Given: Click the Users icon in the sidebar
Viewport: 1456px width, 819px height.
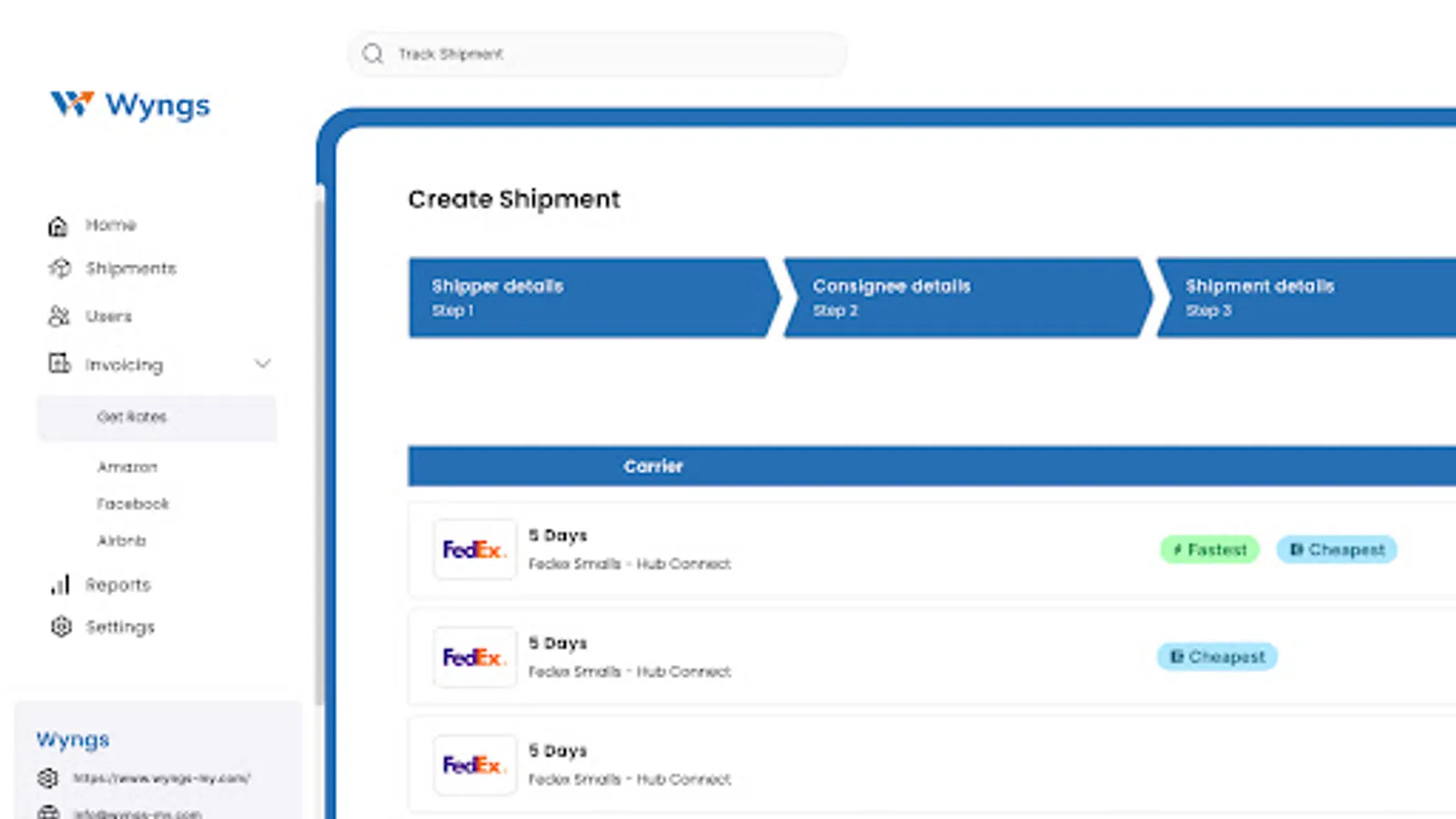Looking at the screenshot, I should click(58, 316).
